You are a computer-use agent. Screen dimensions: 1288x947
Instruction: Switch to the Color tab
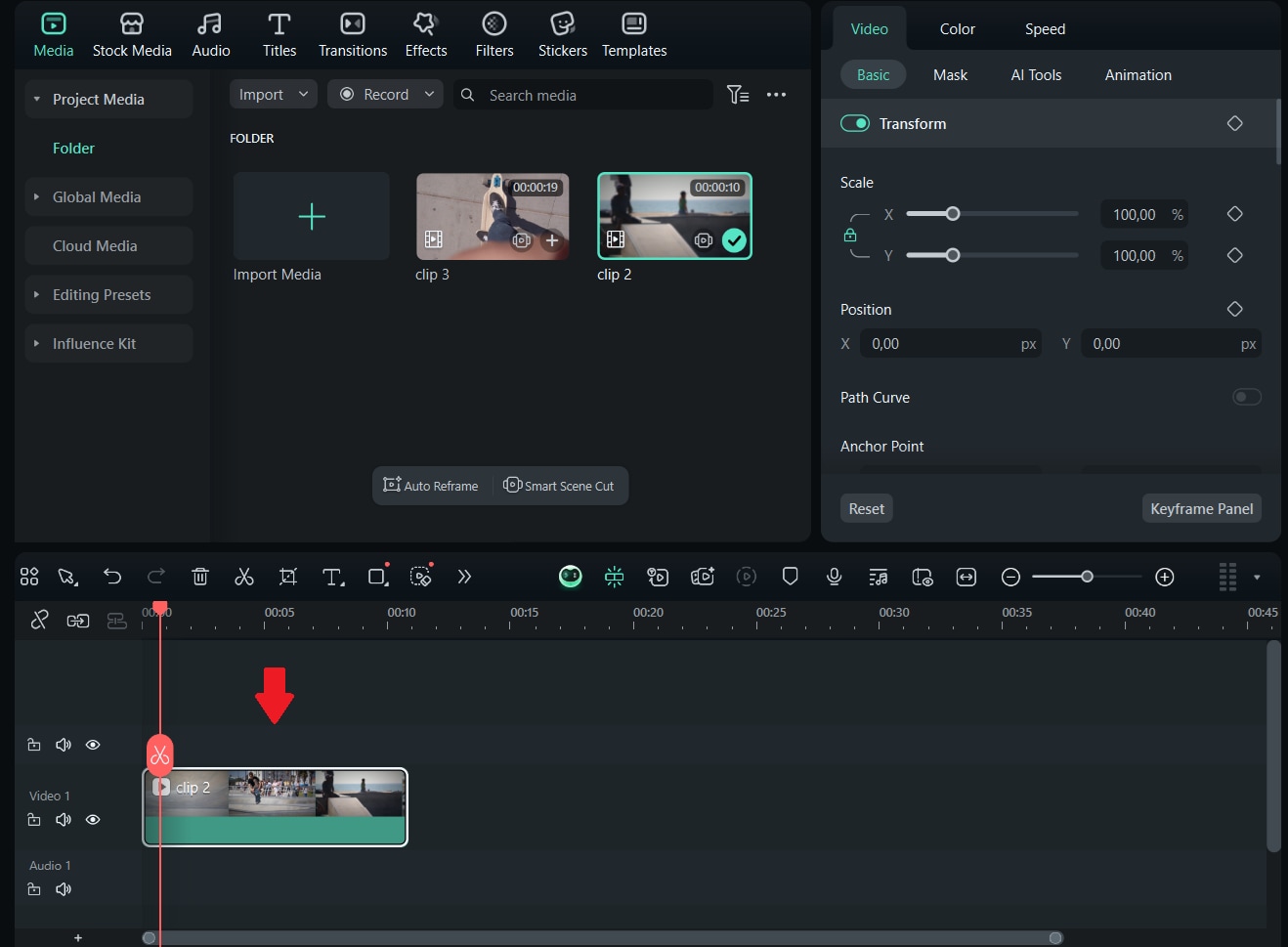pos(957,28)
